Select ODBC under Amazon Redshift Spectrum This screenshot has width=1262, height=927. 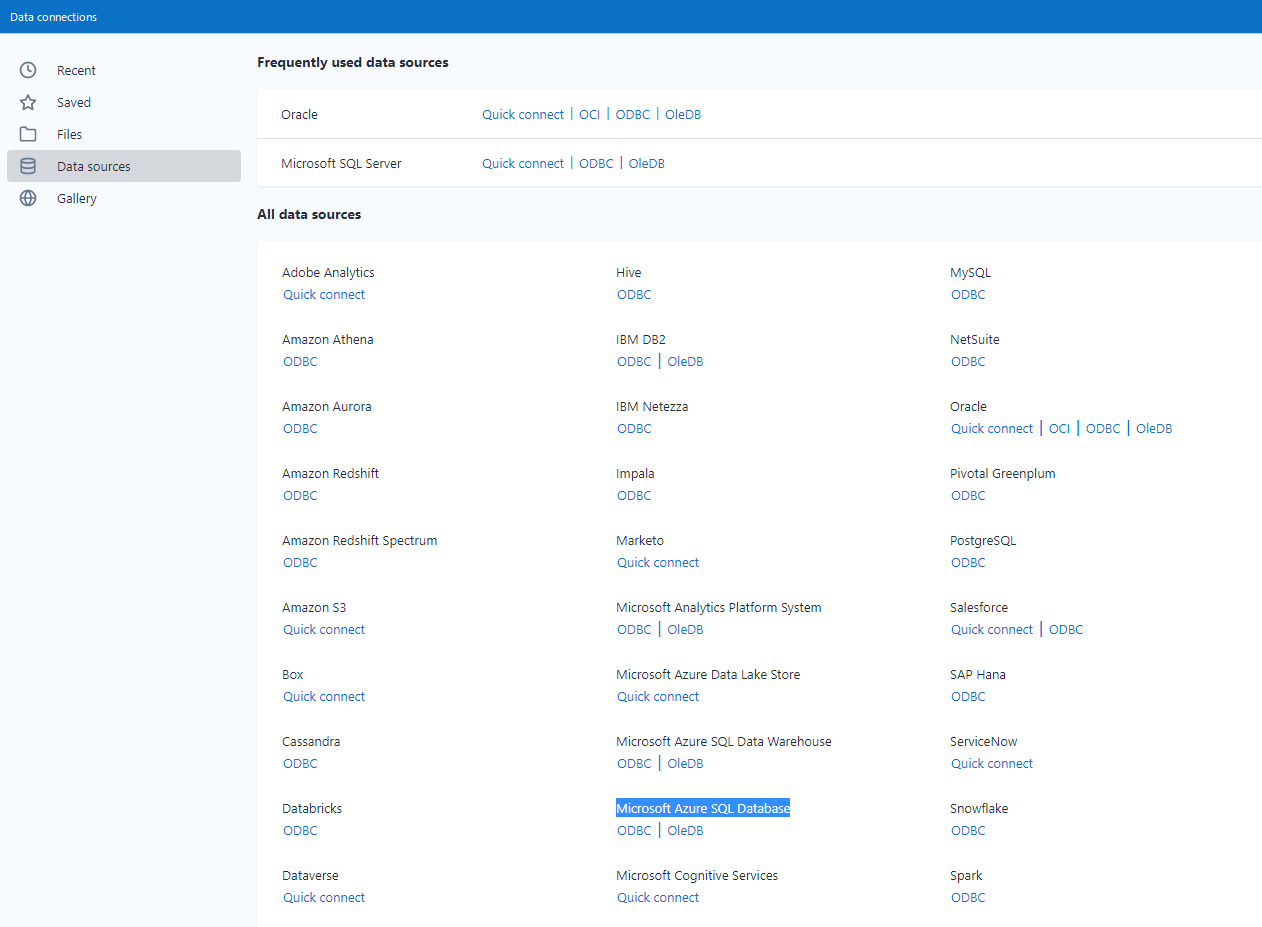(x=300, y=562)
